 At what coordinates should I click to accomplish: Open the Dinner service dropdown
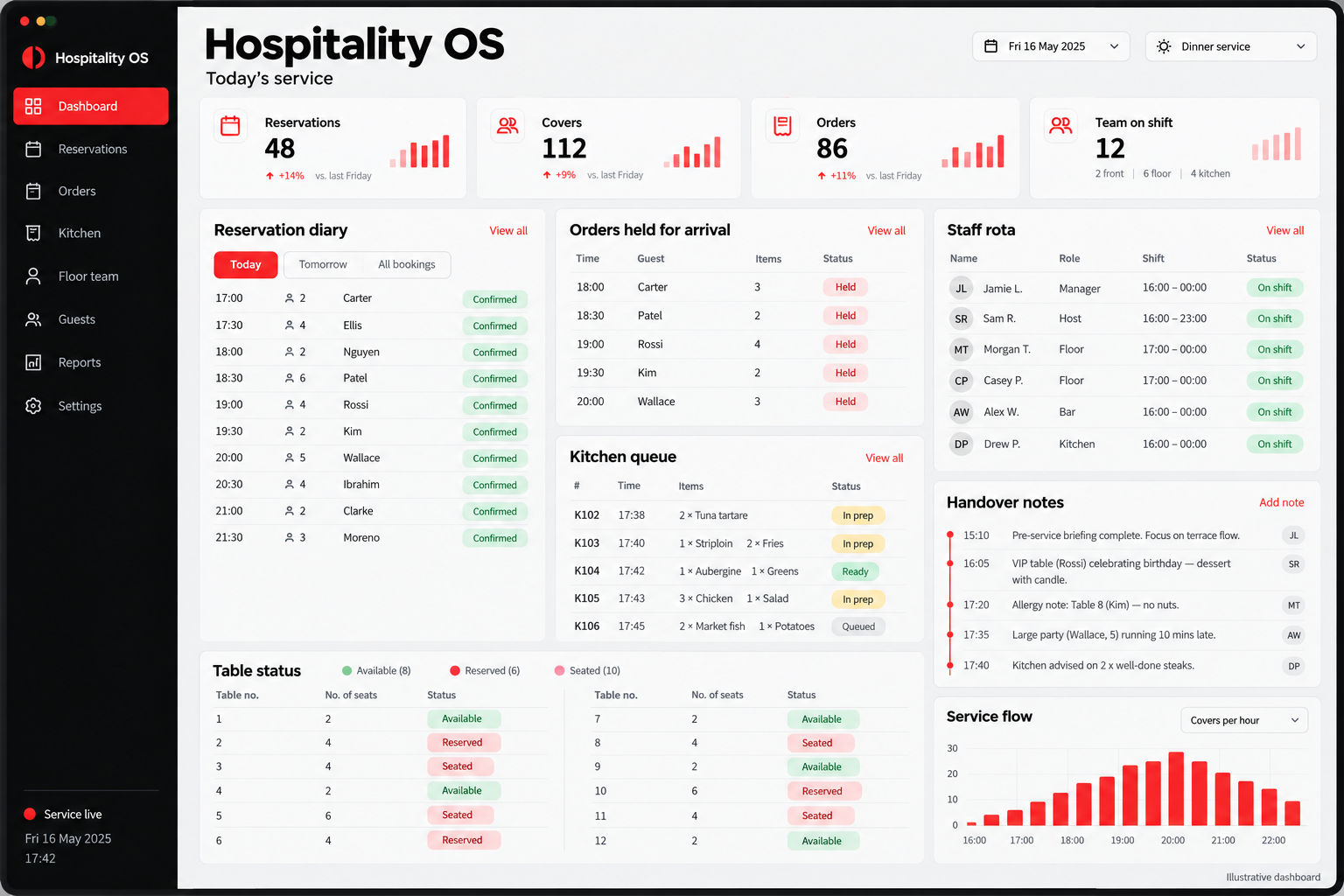point(1231,46)
